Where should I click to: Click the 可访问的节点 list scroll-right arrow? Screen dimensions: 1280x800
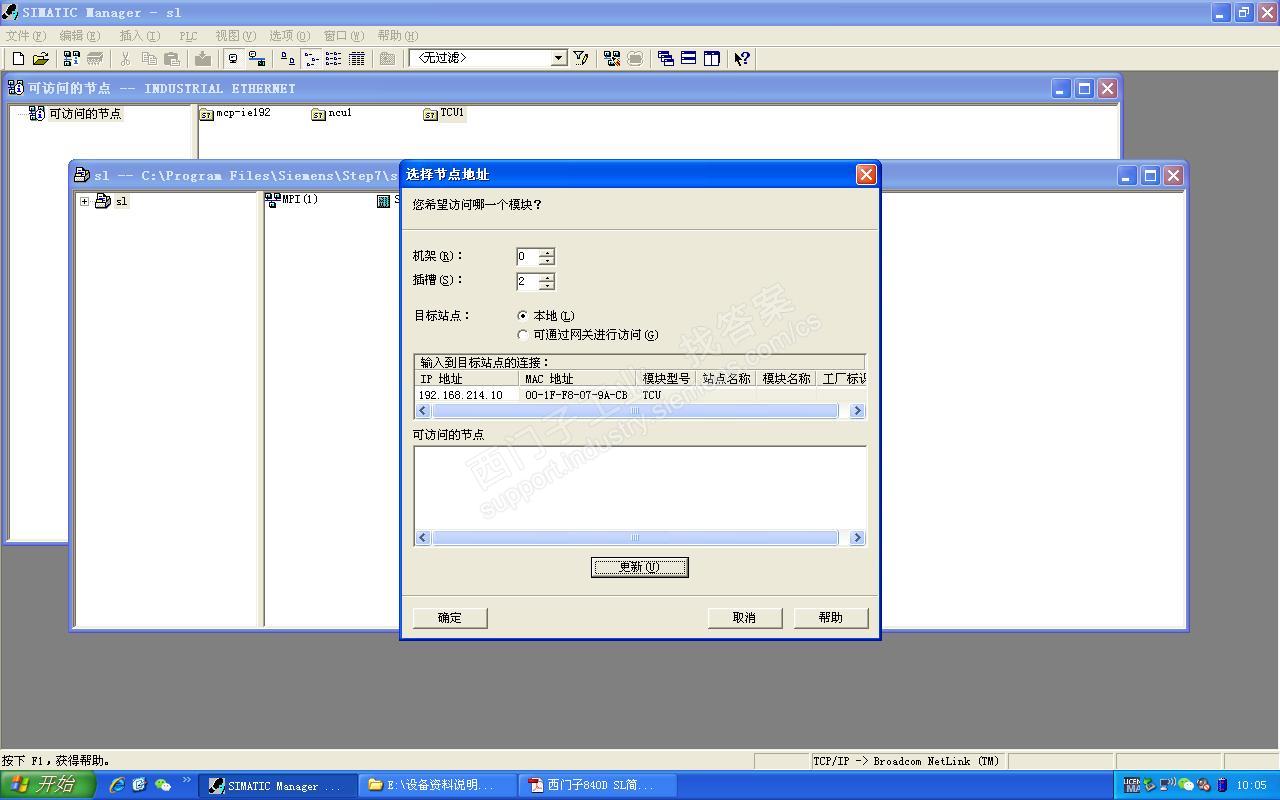pyautogui.click(x=857, y=538)
